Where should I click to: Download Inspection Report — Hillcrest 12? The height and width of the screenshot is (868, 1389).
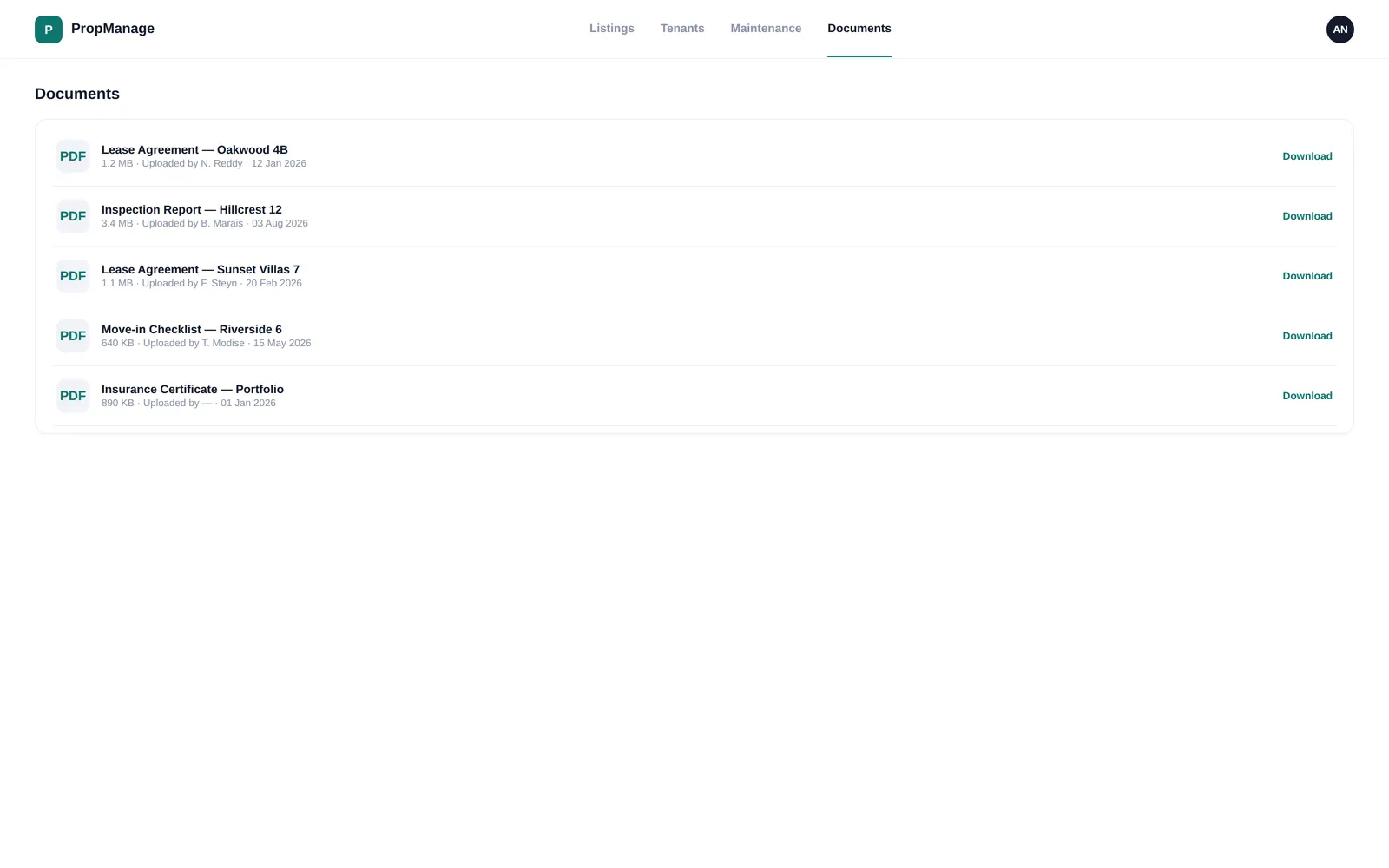click(1307, 216)
